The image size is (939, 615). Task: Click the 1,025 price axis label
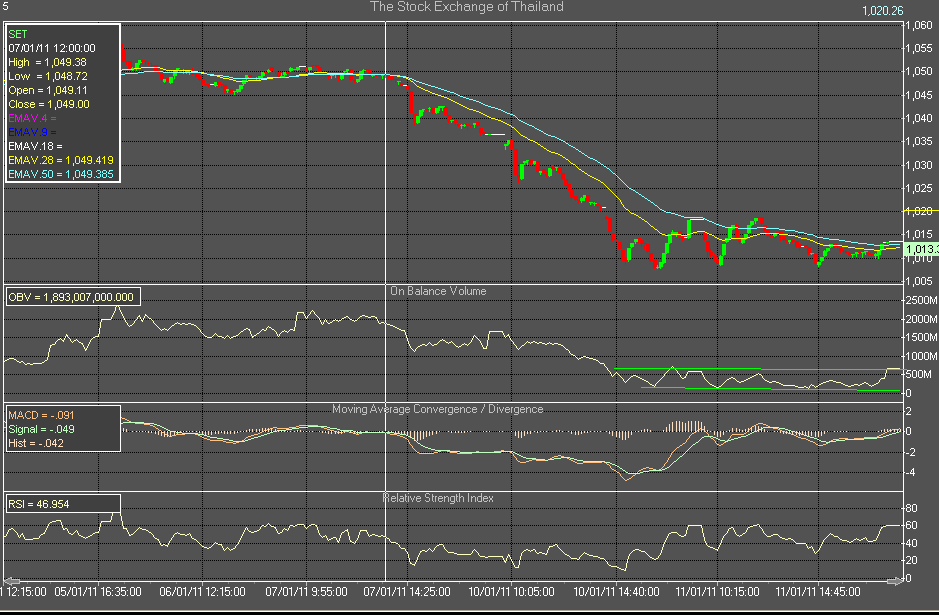coord(919,188)
